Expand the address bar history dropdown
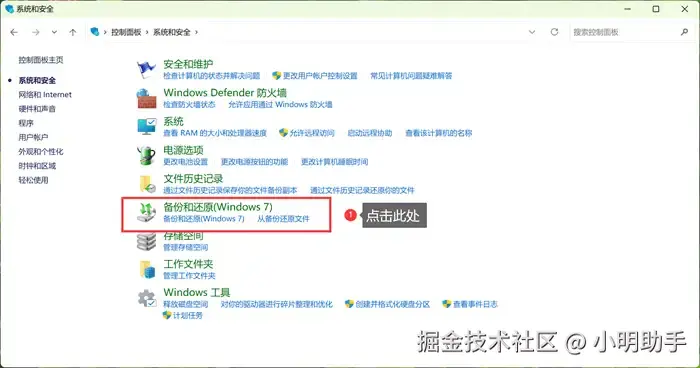The width and height of the screenshot is (700, 368). click(532, 32)
